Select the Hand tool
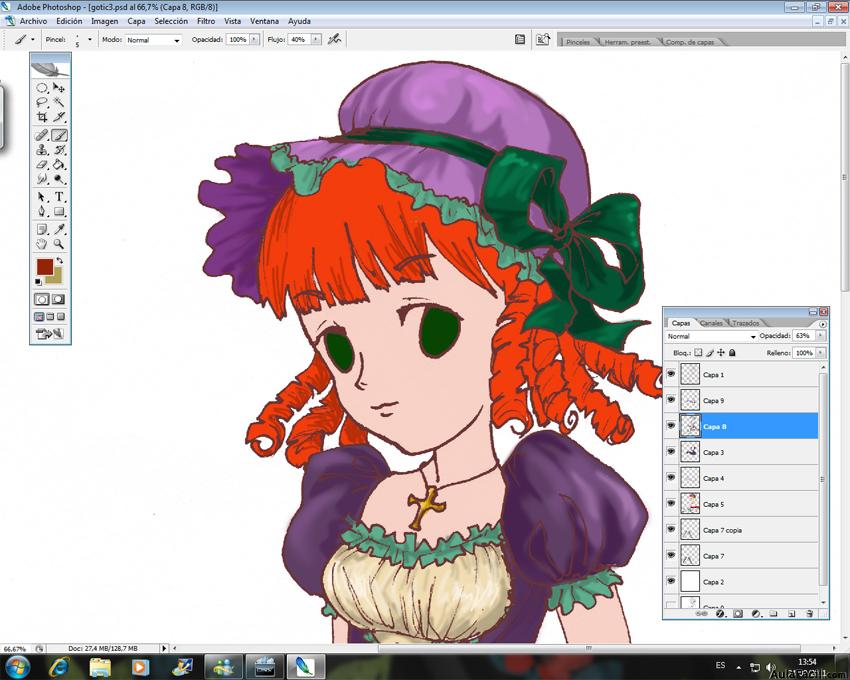Viewport: 850px width, 680px height. click(42, 244)
